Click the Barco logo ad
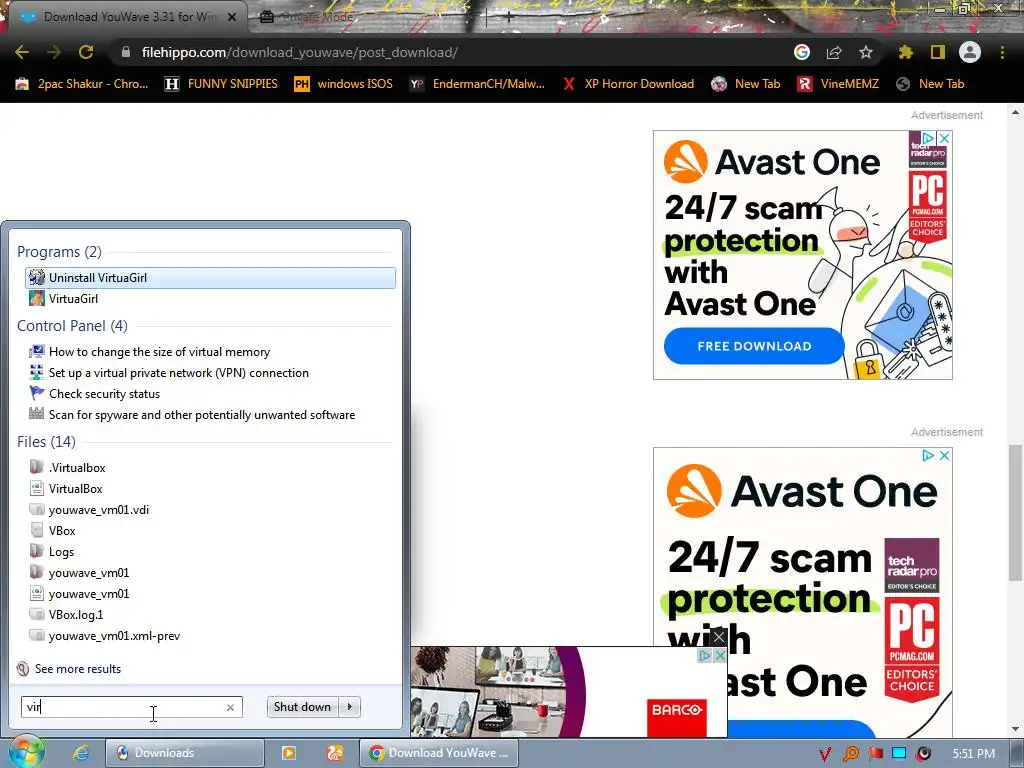Image resolution: width=1024 pixels, height=768 pixels. (677, 718)
